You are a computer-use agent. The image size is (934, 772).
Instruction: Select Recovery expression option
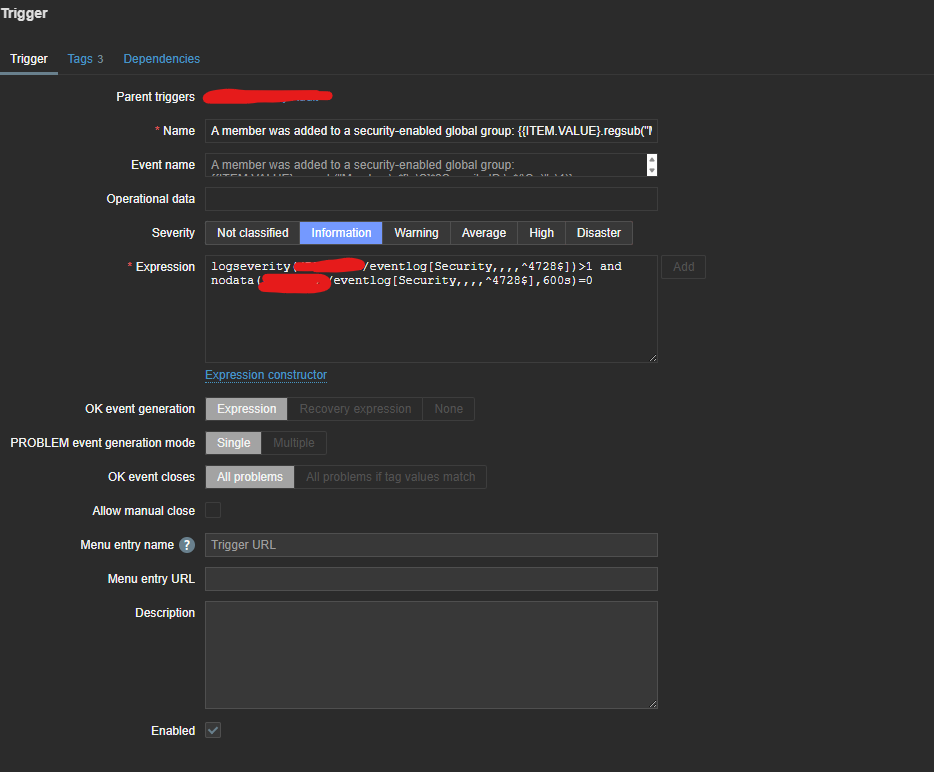(355, 409)
